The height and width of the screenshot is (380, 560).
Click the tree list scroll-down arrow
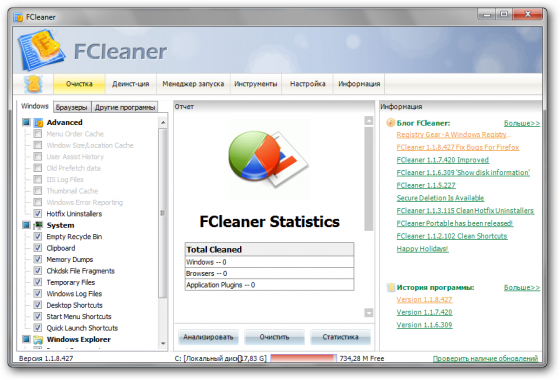click(163, 344)
